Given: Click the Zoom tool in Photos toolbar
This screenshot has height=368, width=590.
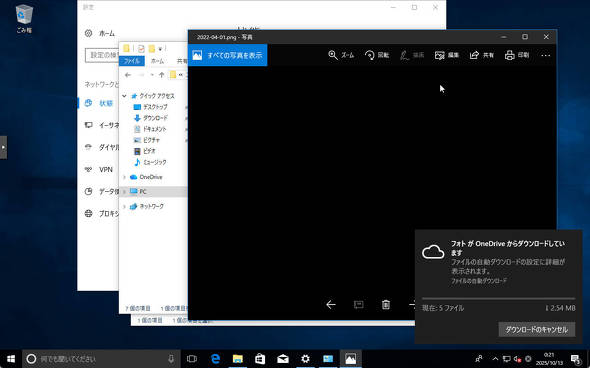Looking at the screenshot, I should coord(341,55).
